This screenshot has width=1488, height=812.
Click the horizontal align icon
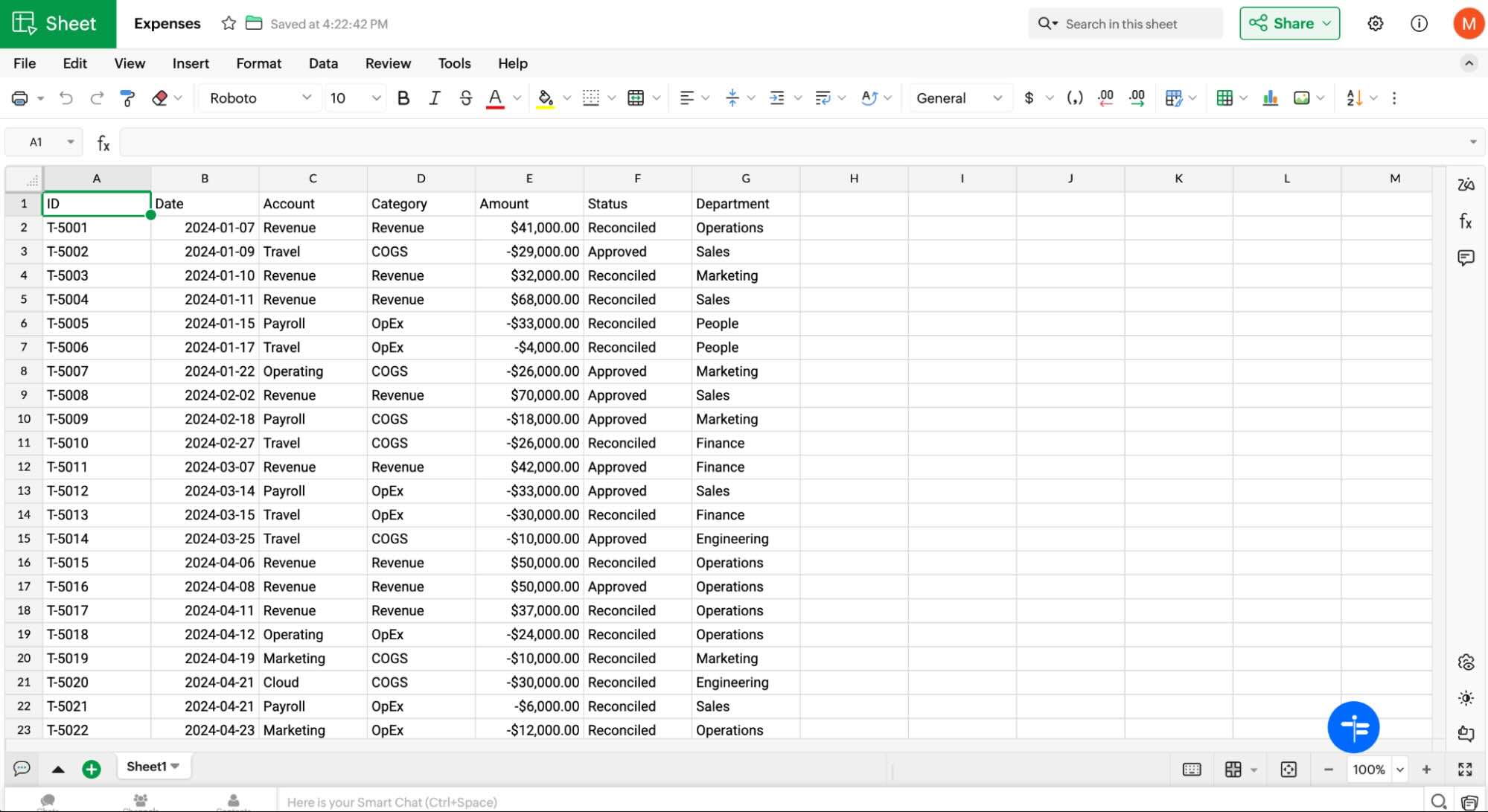[687, 98]
